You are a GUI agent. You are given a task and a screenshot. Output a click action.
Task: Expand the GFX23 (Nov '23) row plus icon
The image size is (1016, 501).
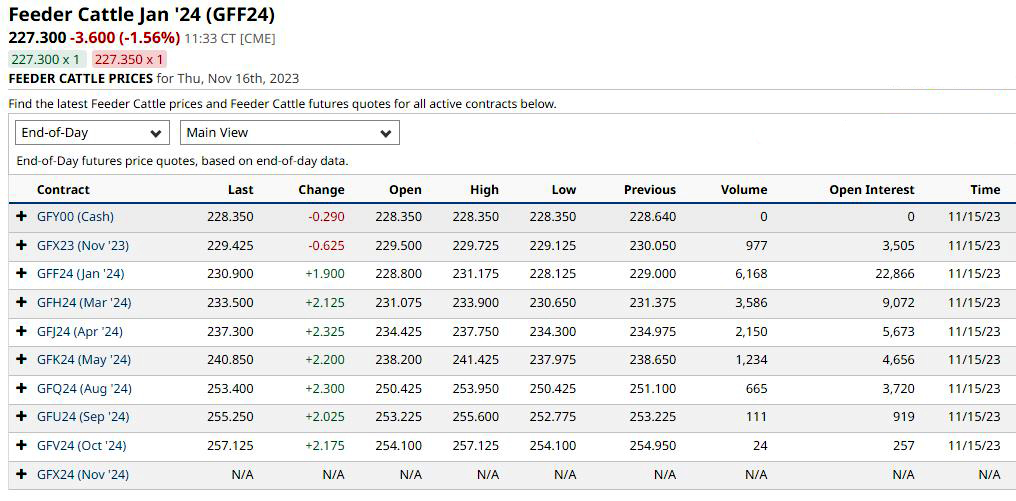[21, 245]
